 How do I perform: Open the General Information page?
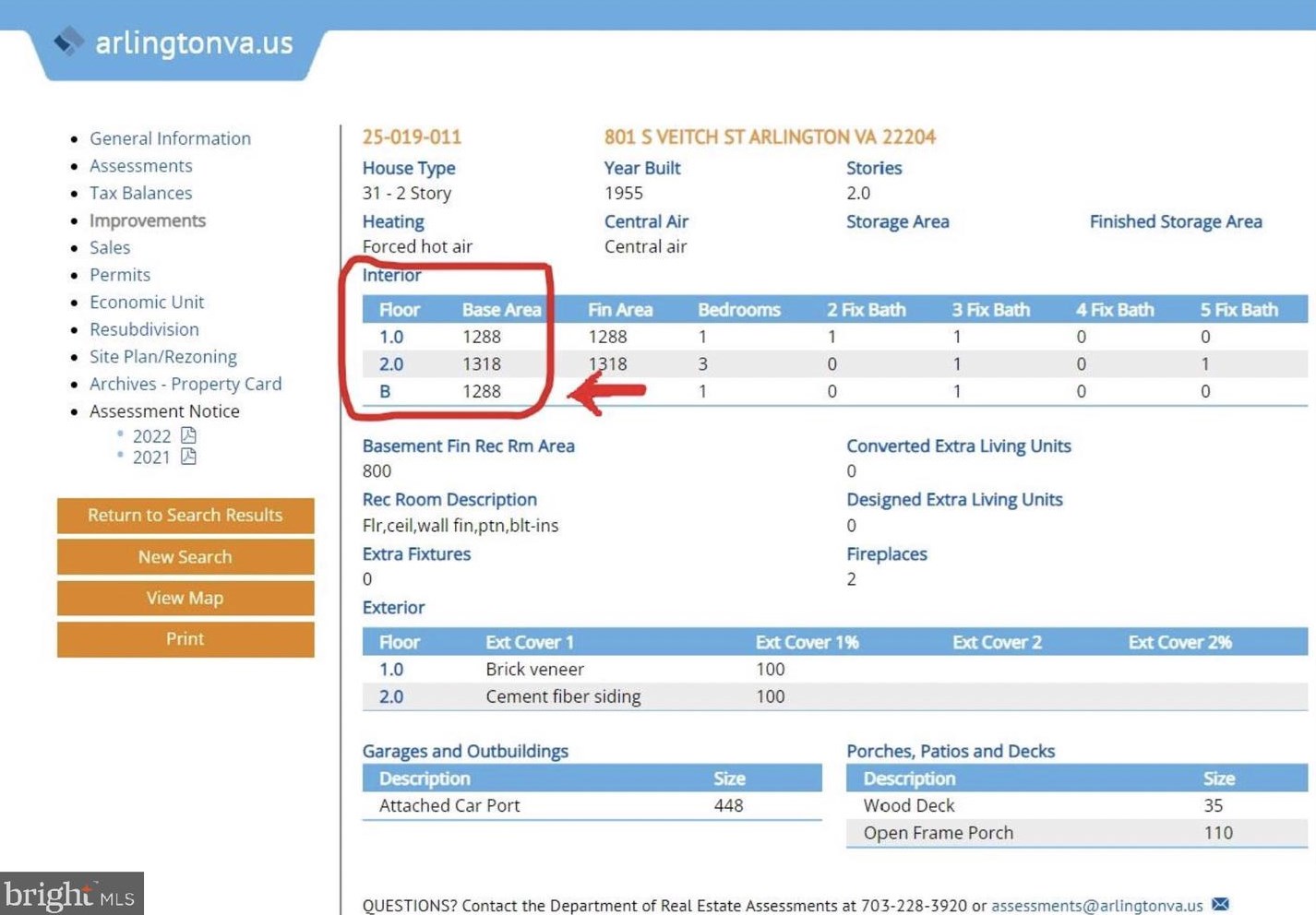170,138
